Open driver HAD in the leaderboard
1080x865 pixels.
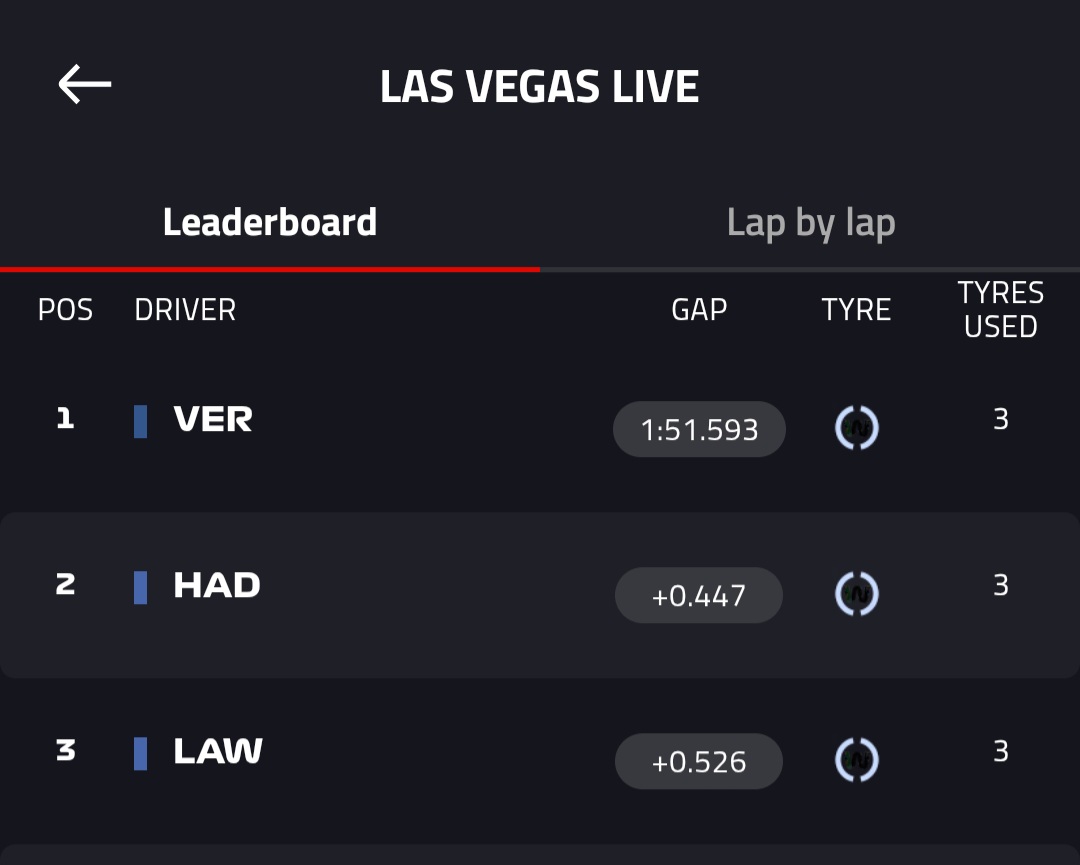point(217,586)
